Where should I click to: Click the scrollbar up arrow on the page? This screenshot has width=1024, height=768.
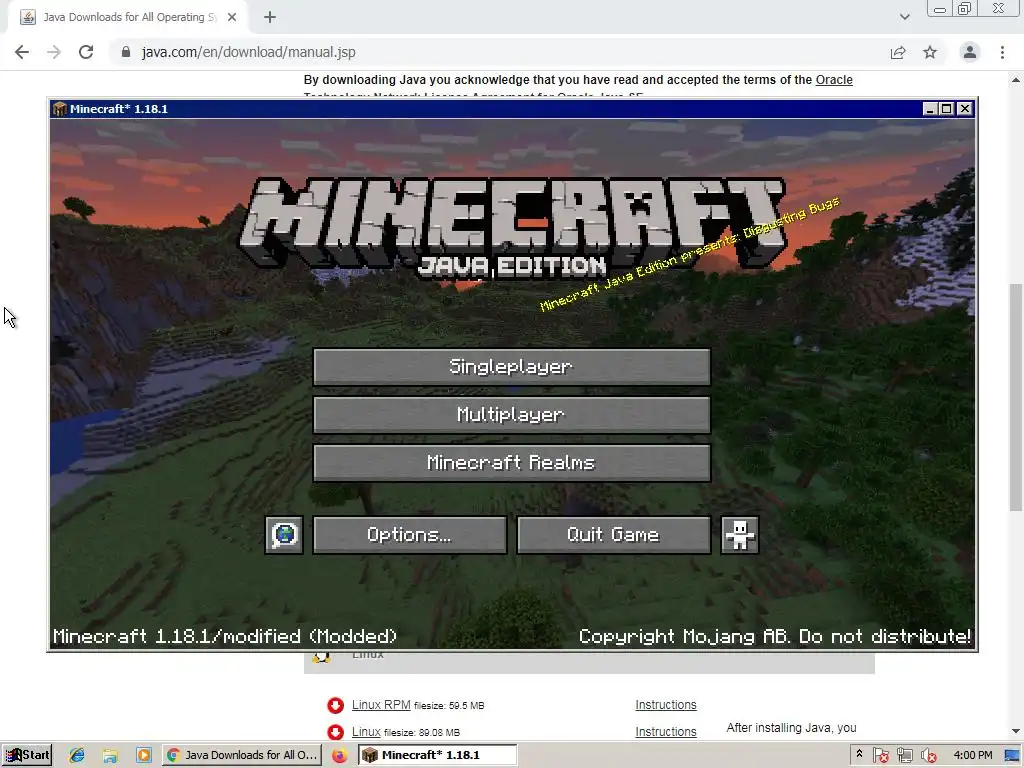click(x=1016, y=80)
